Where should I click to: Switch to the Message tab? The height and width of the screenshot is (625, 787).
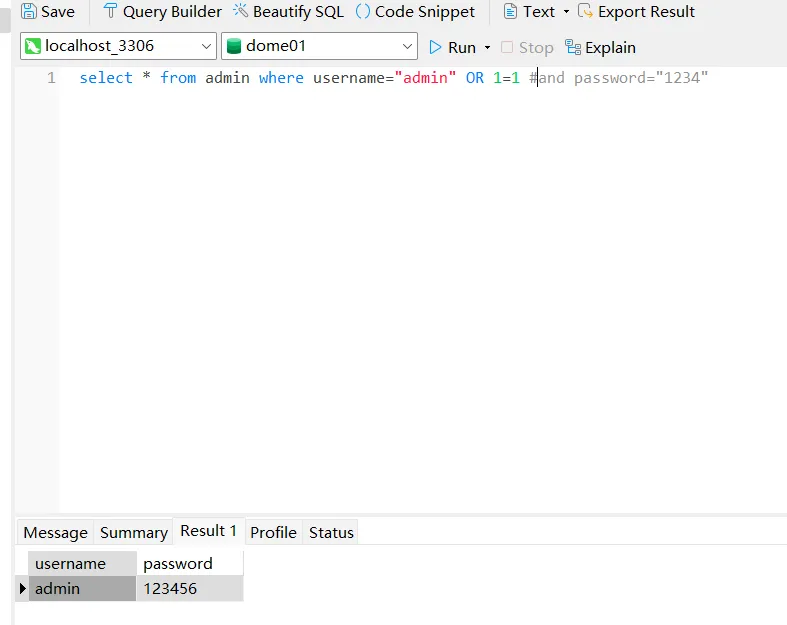click(55, 532)
